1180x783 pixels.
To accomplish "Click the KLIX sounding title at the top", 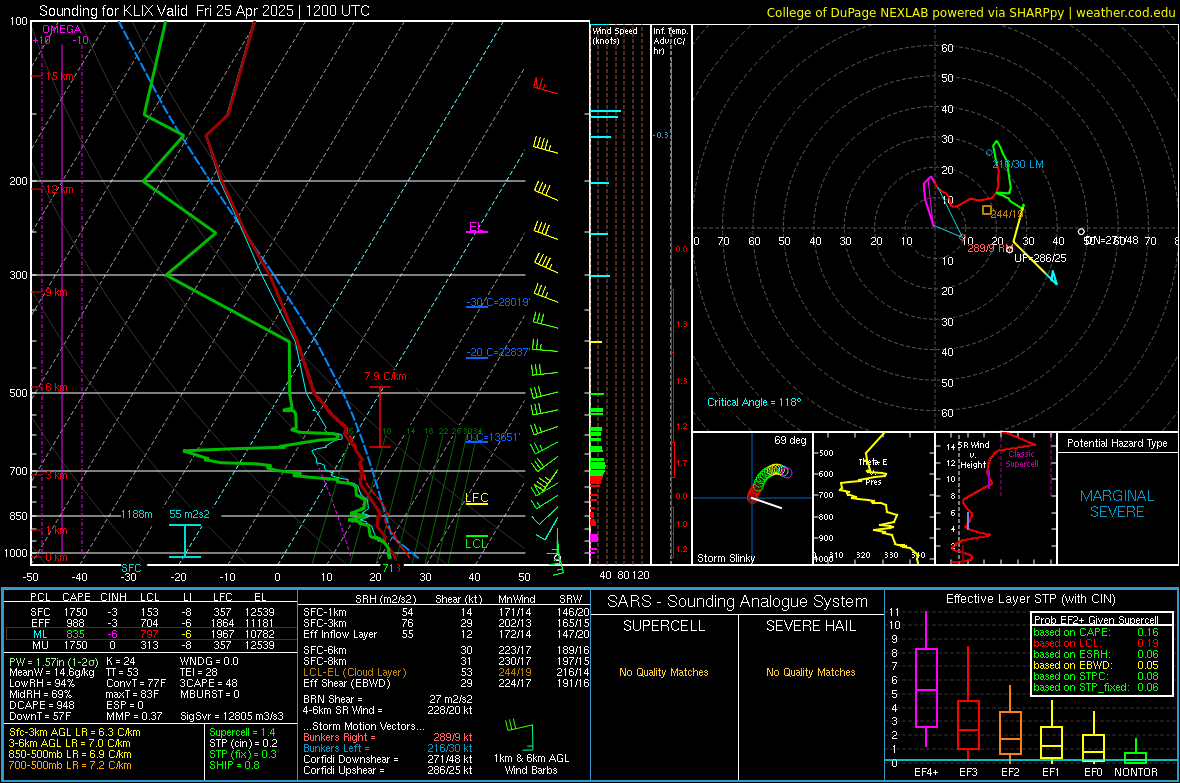I will coord(204,11).
